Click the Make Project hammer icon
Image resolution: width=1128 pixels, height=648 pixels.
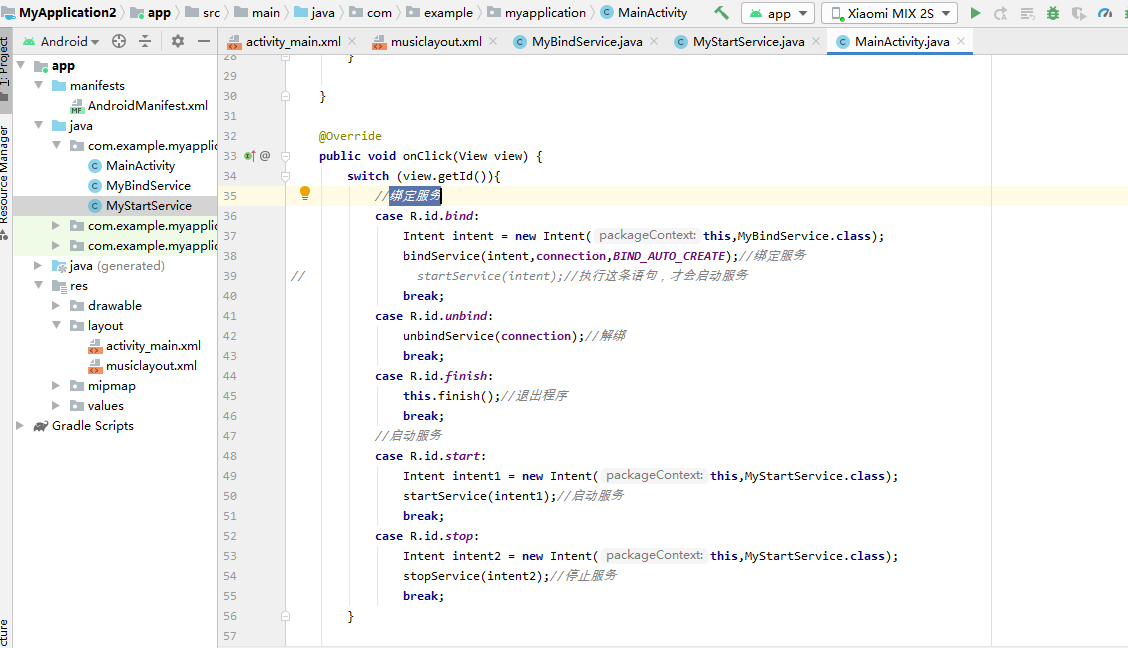pos(721,13)
